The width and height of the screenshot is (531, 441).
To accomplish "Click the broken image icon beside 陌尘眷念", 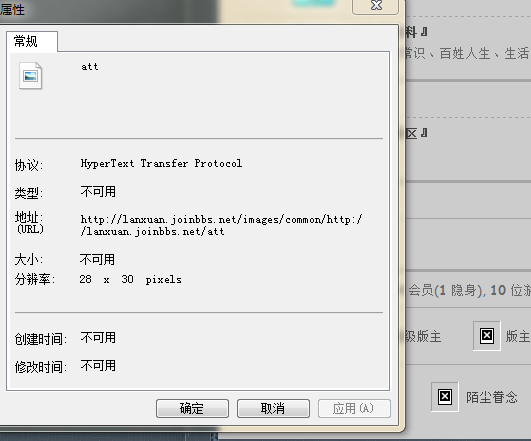I will click(x=445, y=396).
